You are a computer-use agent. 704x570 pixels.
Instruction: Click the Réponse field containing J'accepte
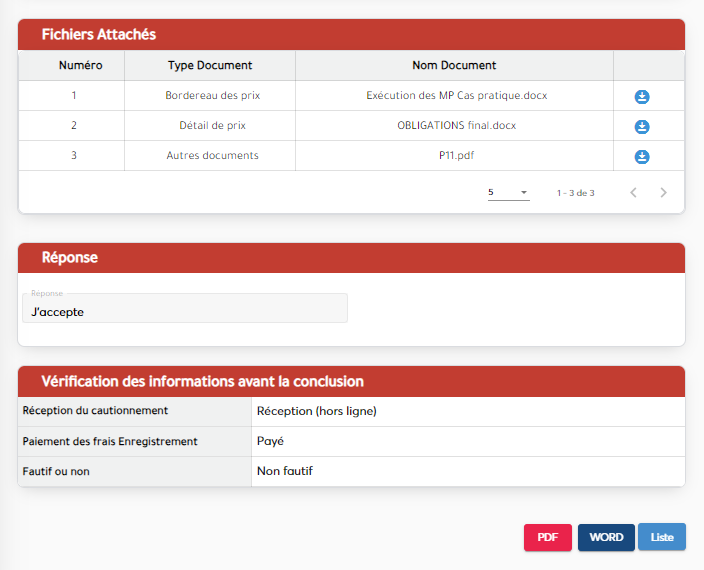(185, 311)
